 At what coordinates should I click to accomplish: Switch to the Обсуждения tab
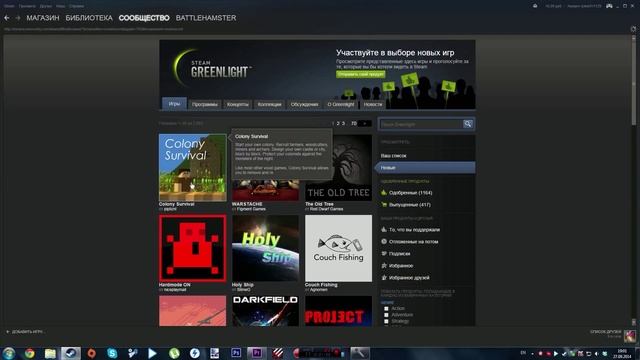point(304,104)
